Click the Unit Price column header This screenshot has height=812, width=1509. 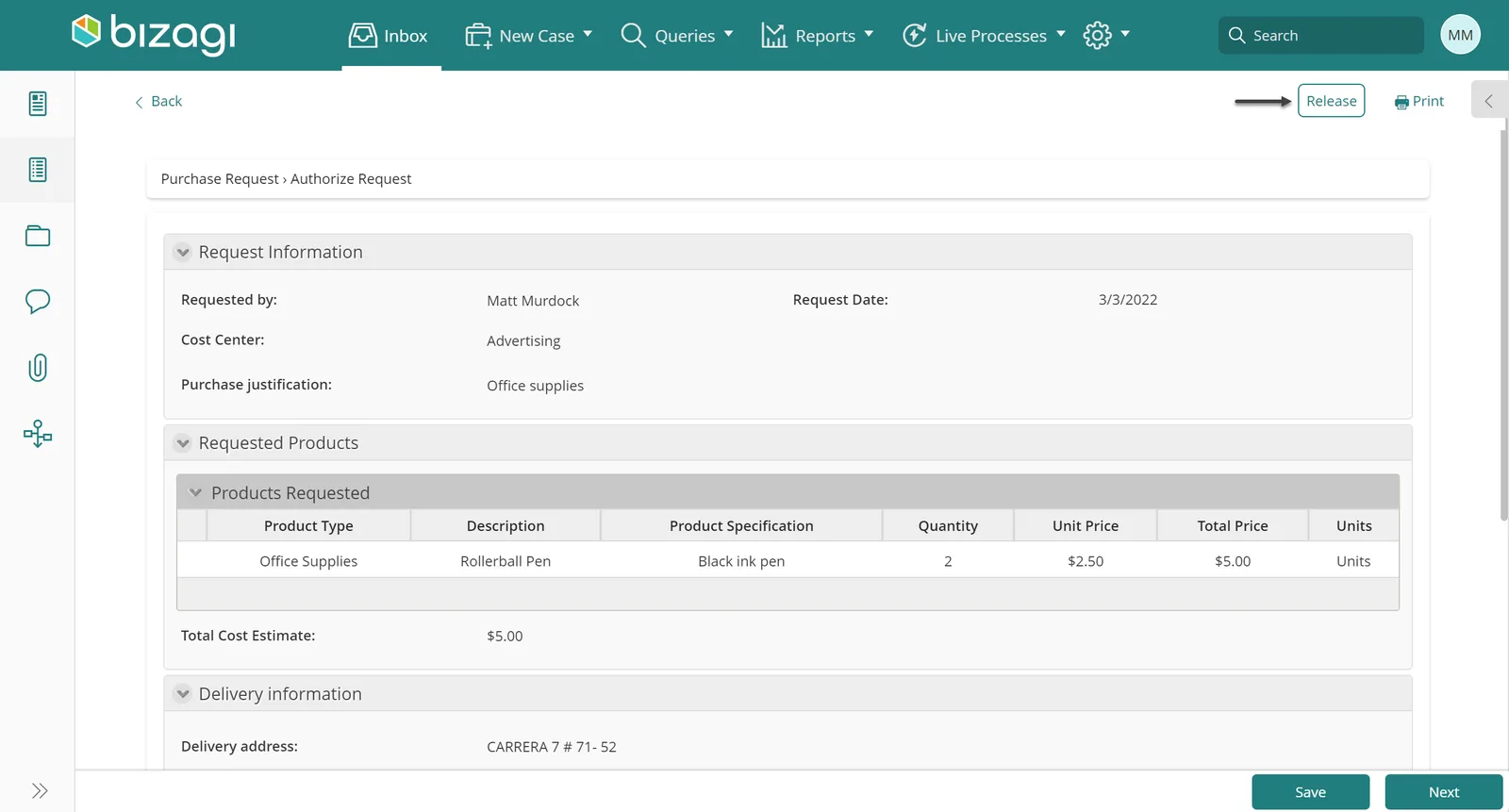tap(1086, 526)
